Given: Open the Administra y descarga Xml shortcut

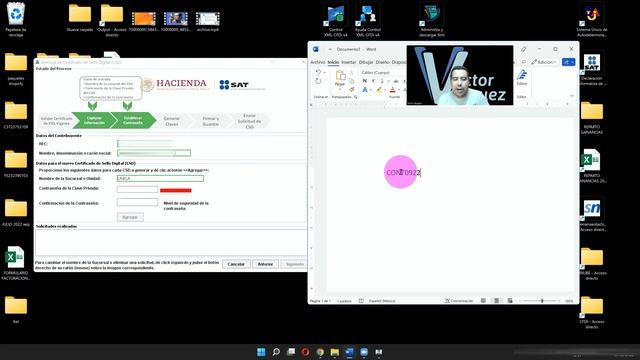Looking at the screenshot, I should point(431,20).
